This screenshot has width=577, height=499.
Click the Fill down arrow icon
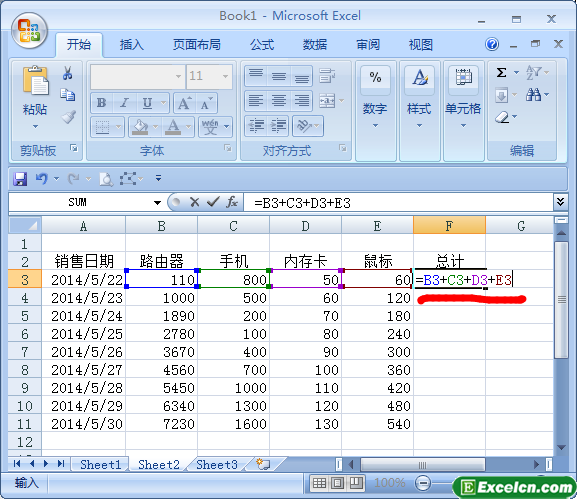point(502,96)
